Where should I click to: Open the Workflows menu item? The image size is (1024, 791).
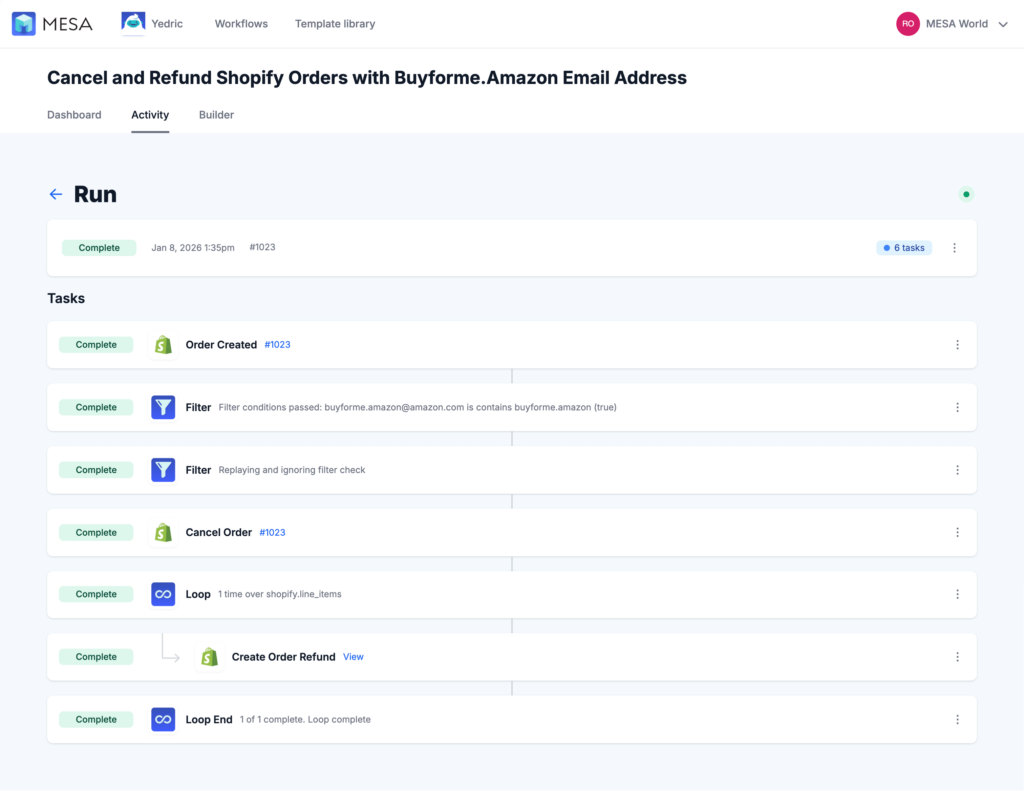[x=241, y=24]
